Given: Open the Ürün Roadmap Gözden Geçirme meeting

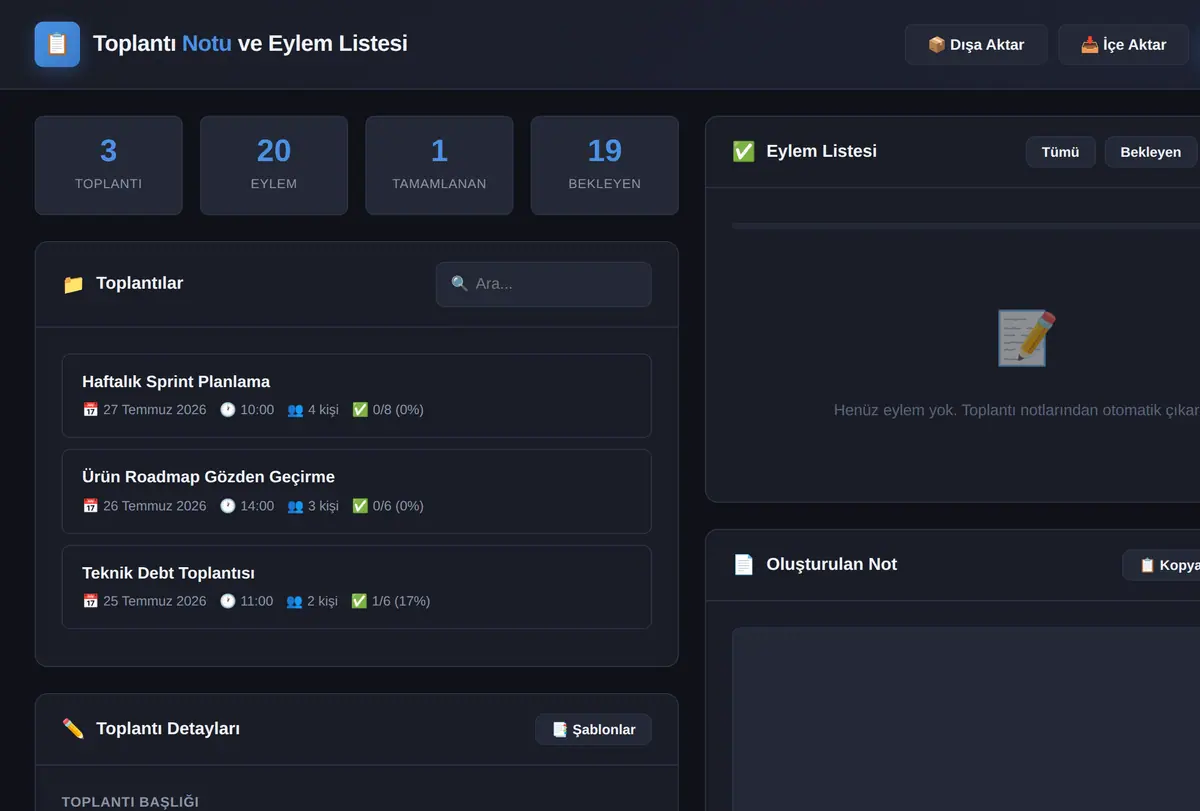Looking at the screenshot, I should (x=356, y=491).
